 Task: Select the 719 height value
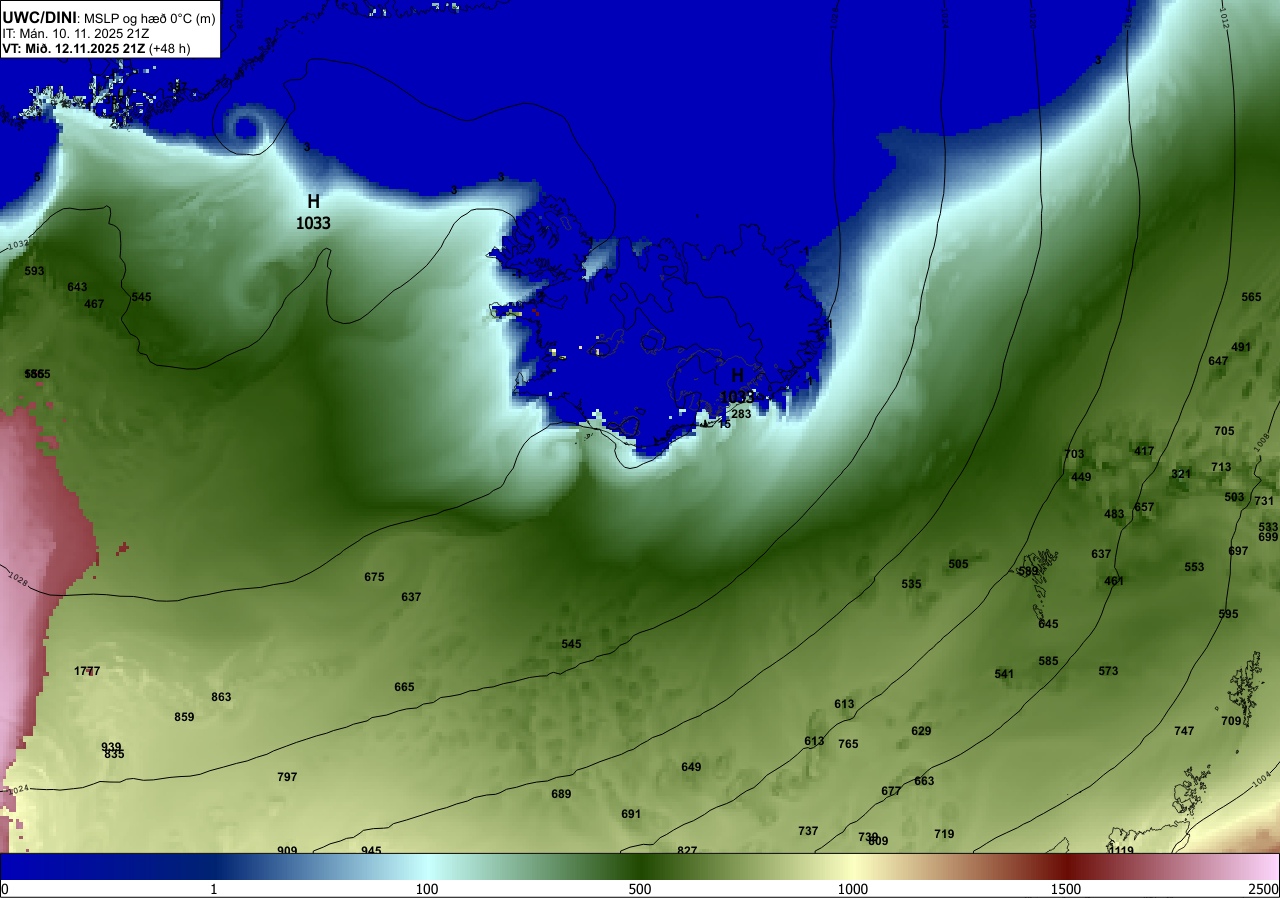tap(944, 834)
